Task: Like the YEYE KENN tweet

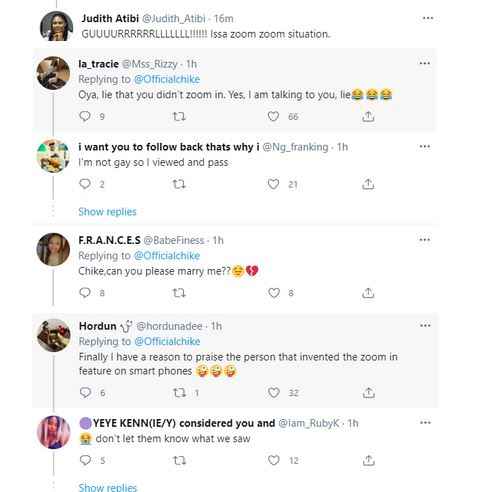Action: pyautogui.click(x=274, y=460)
